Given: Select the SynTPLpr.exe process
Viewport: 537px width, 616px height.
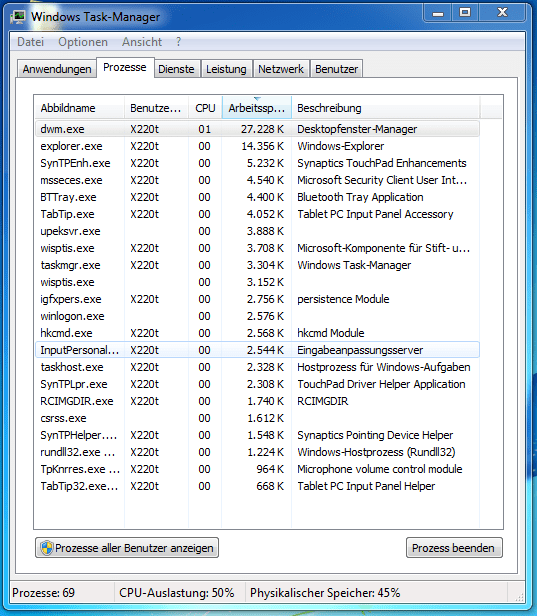Looking at the screenshot, I should 257,384.
